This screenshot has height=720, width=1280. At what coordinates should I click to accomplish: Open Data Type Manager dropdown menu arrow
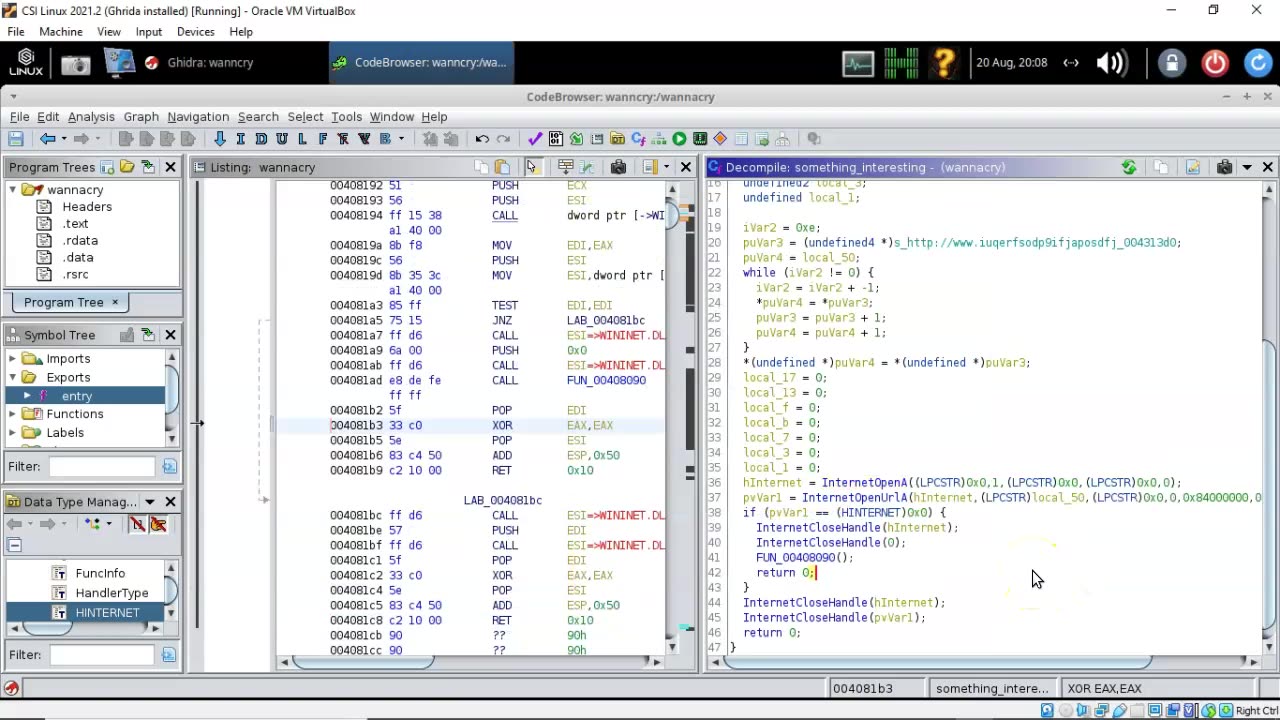click(x=150, y=502)
